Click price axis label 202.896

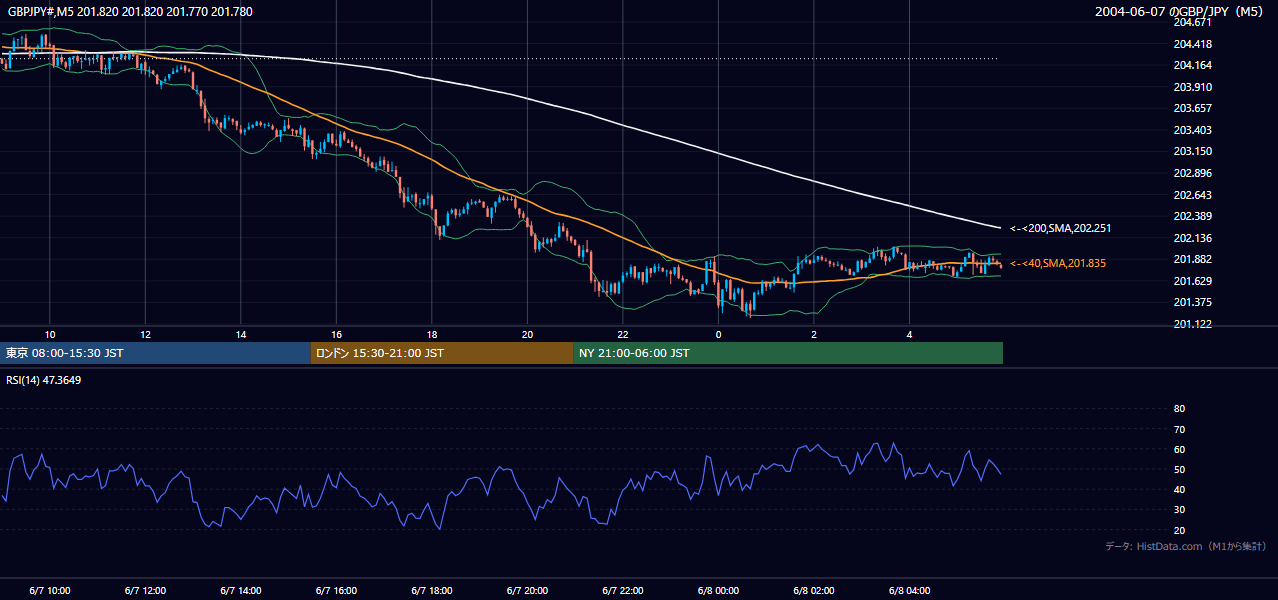1192,173
